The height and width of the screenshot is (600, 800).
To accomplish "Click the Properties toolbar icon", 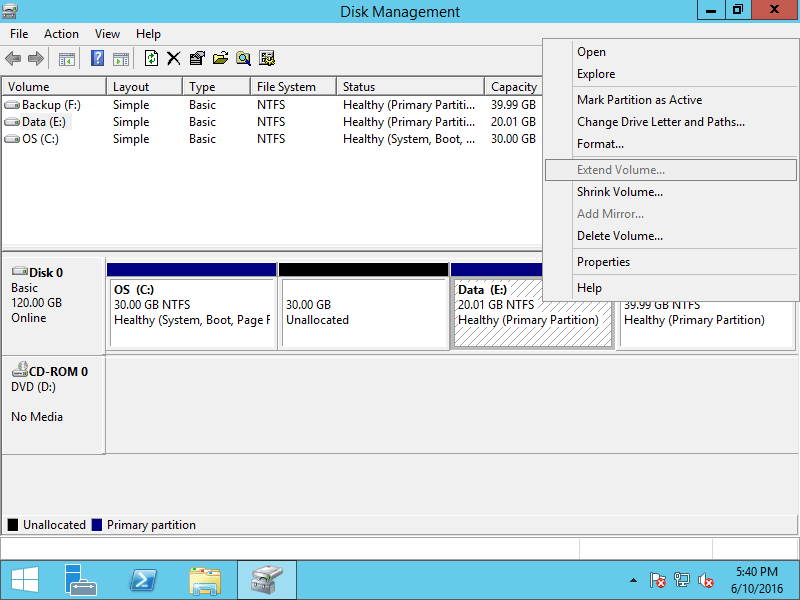I will pos(197,59).
